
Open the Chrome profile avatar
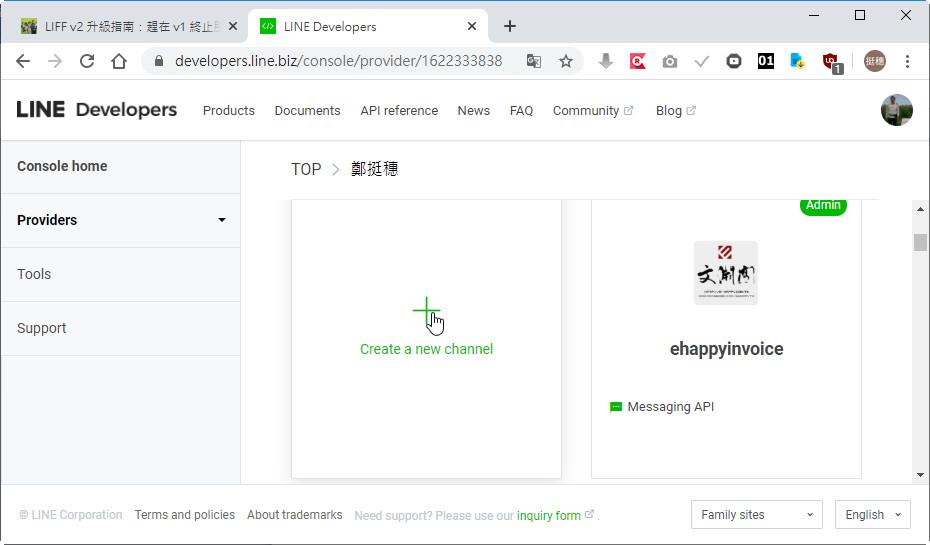[x=875, y=61]
